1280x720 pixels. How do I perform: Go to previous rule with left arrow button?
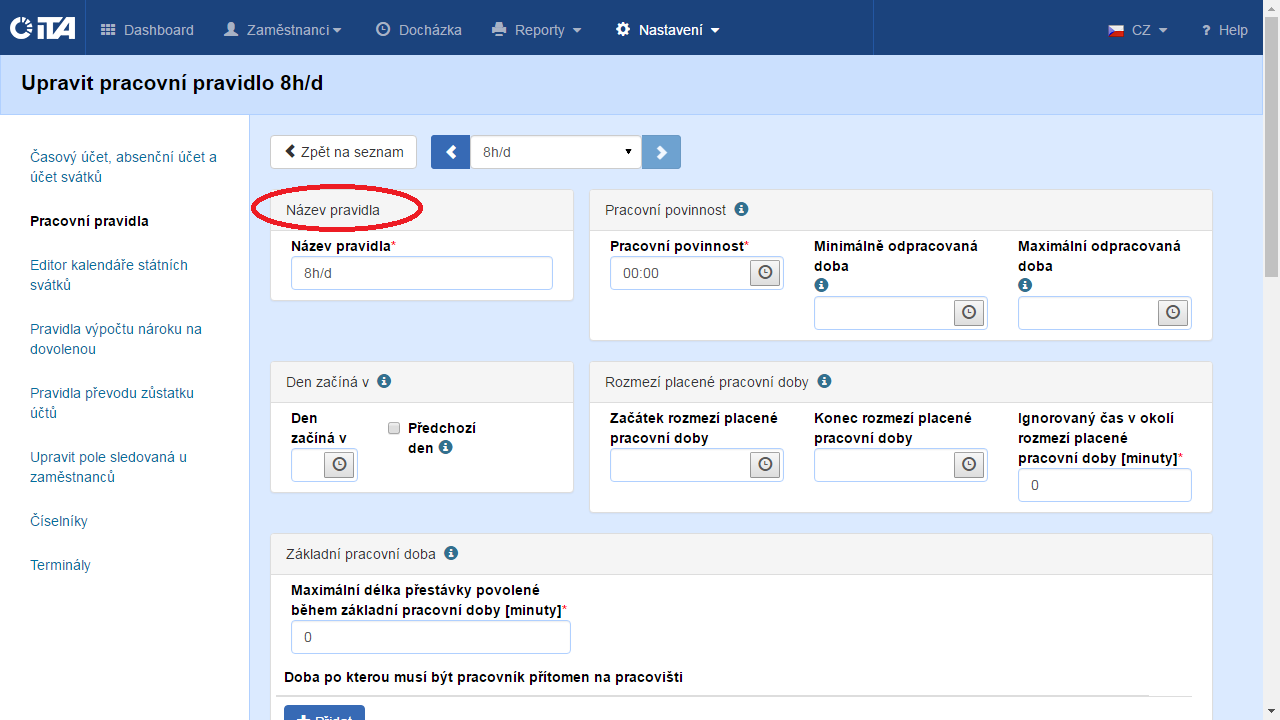pos(450,152)
